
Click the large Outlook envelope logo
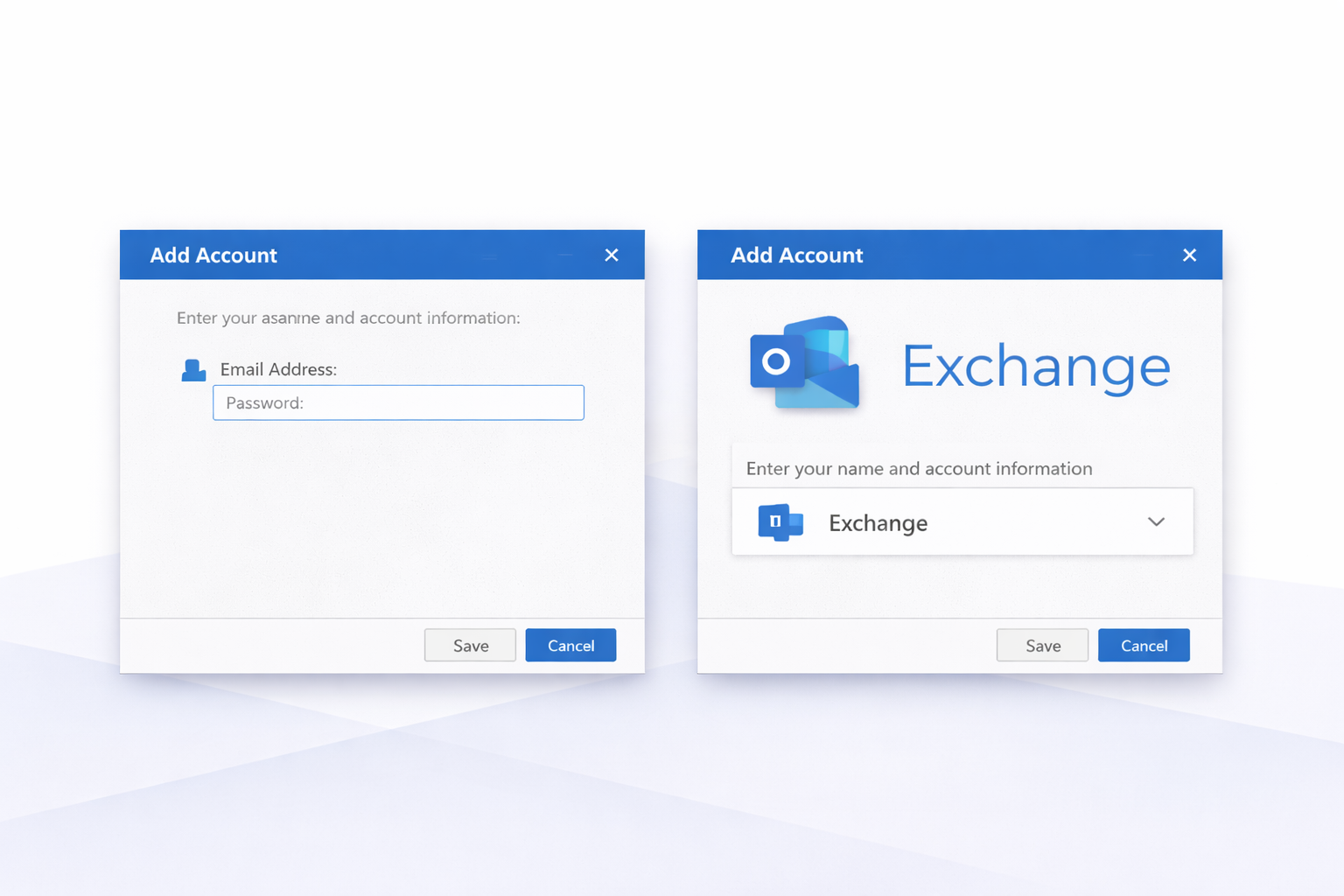tap(805, 363)
